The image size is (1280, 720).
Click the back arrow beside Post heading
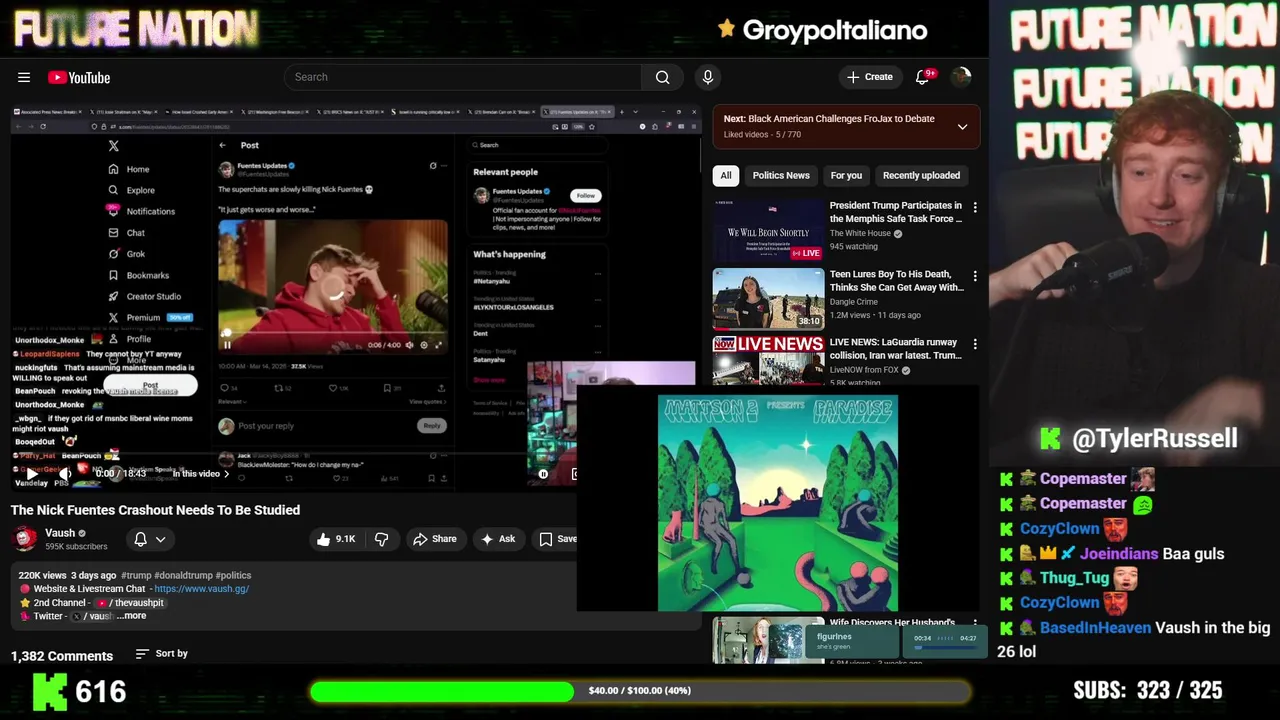(223, 145)
